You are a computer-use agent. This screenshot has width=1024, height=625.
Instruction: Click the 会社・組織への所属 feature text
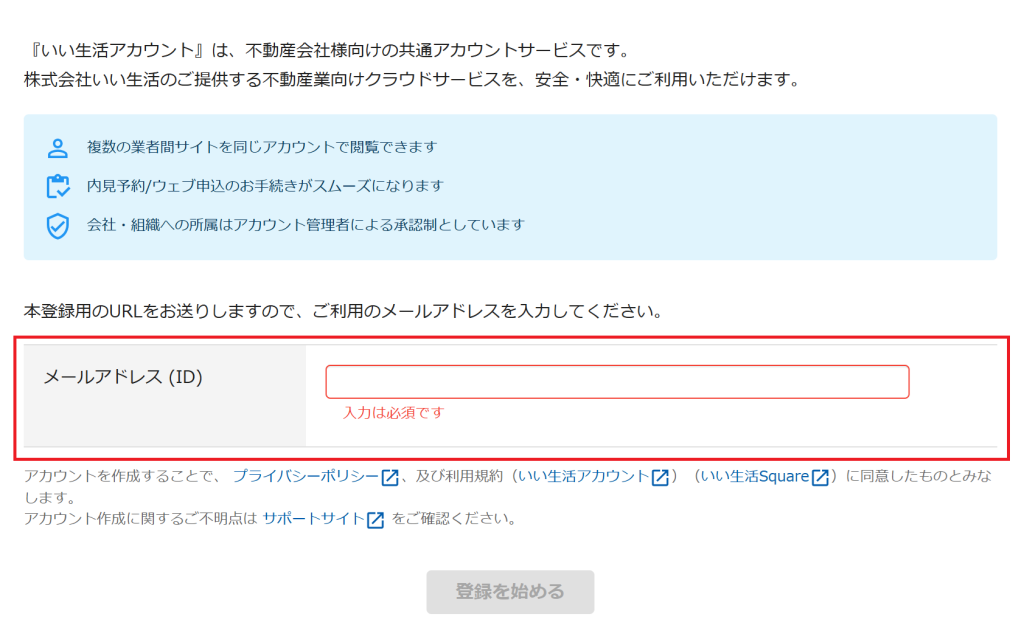click(x=305, y=225)
